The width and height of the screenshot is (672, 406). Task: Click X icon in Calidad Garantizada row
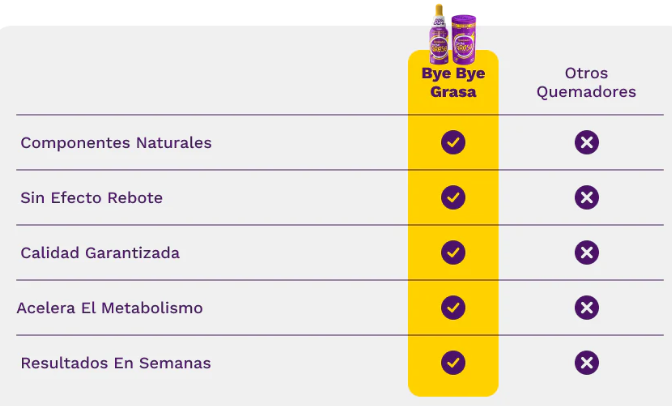[x=587, y=253]
